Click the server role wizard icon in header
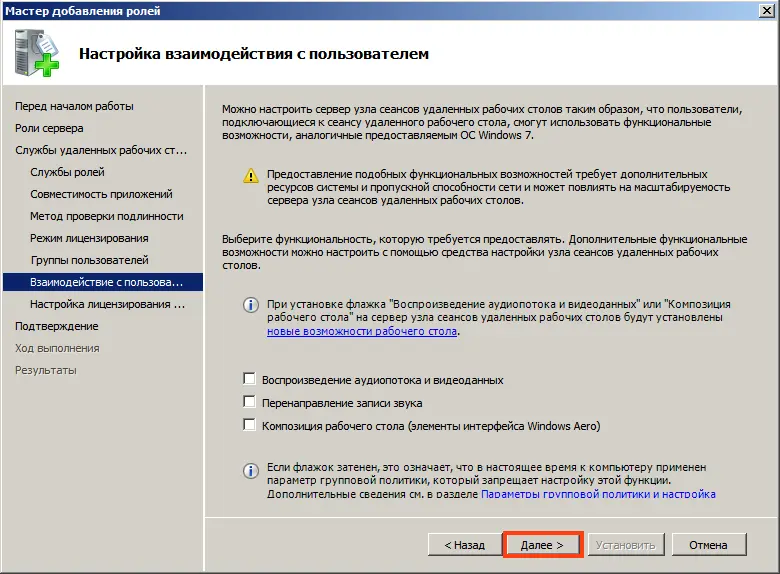 37,53
